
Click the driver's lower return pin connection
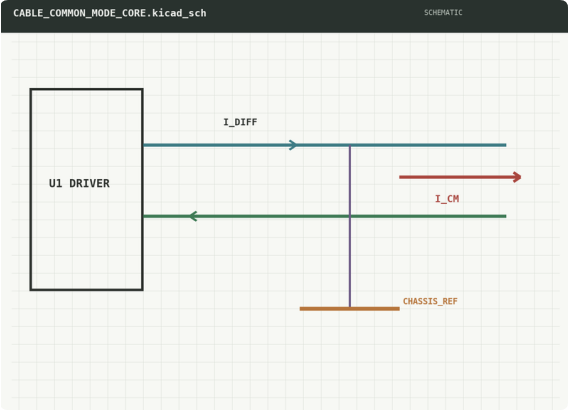[x=144, y=216]
